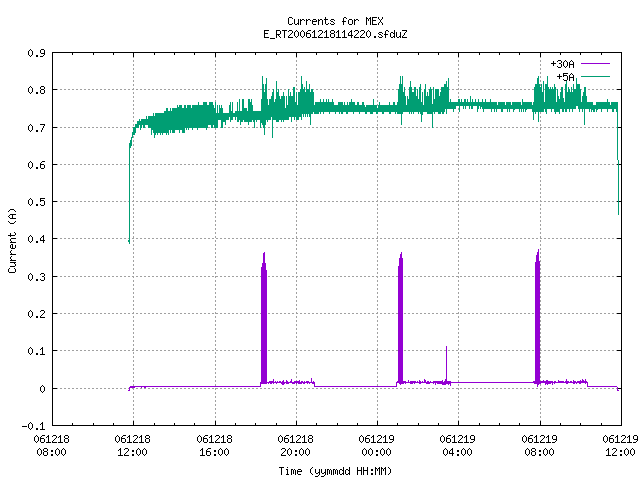The width and height of the screenshot is (640, 480).
Task: Select the E_RT20061218114220.sfduZ filename subtitle
Action: tap(335, 34)
